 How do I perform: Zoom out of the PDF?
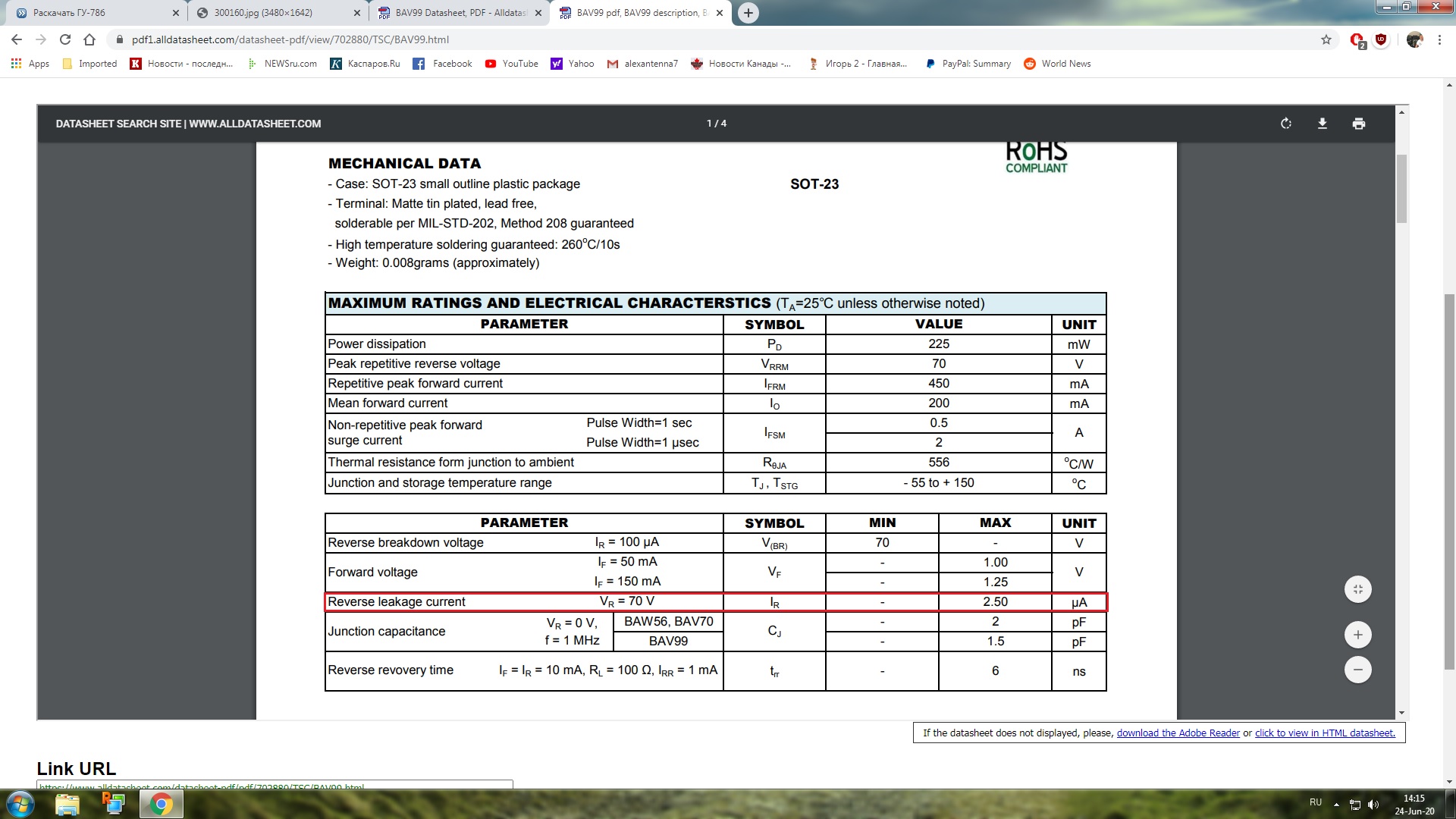(x=1358, y=670)
